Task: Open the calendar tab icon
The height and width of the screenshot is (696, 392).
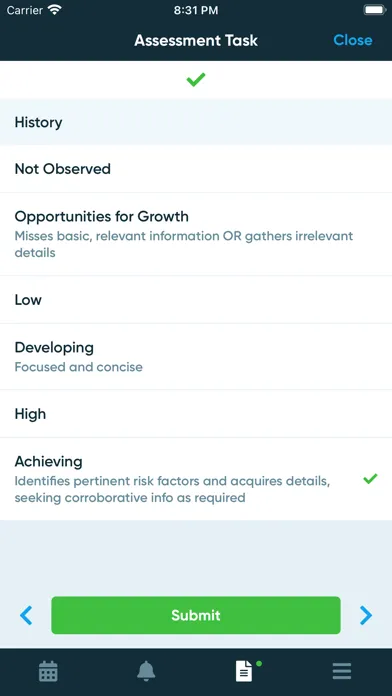Action: point(48,671)
